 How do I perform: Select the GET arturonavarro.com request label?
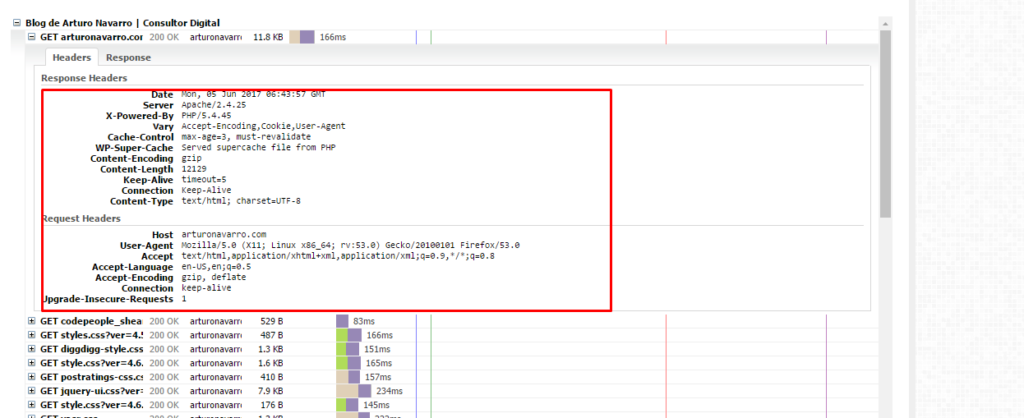point(91,37)
